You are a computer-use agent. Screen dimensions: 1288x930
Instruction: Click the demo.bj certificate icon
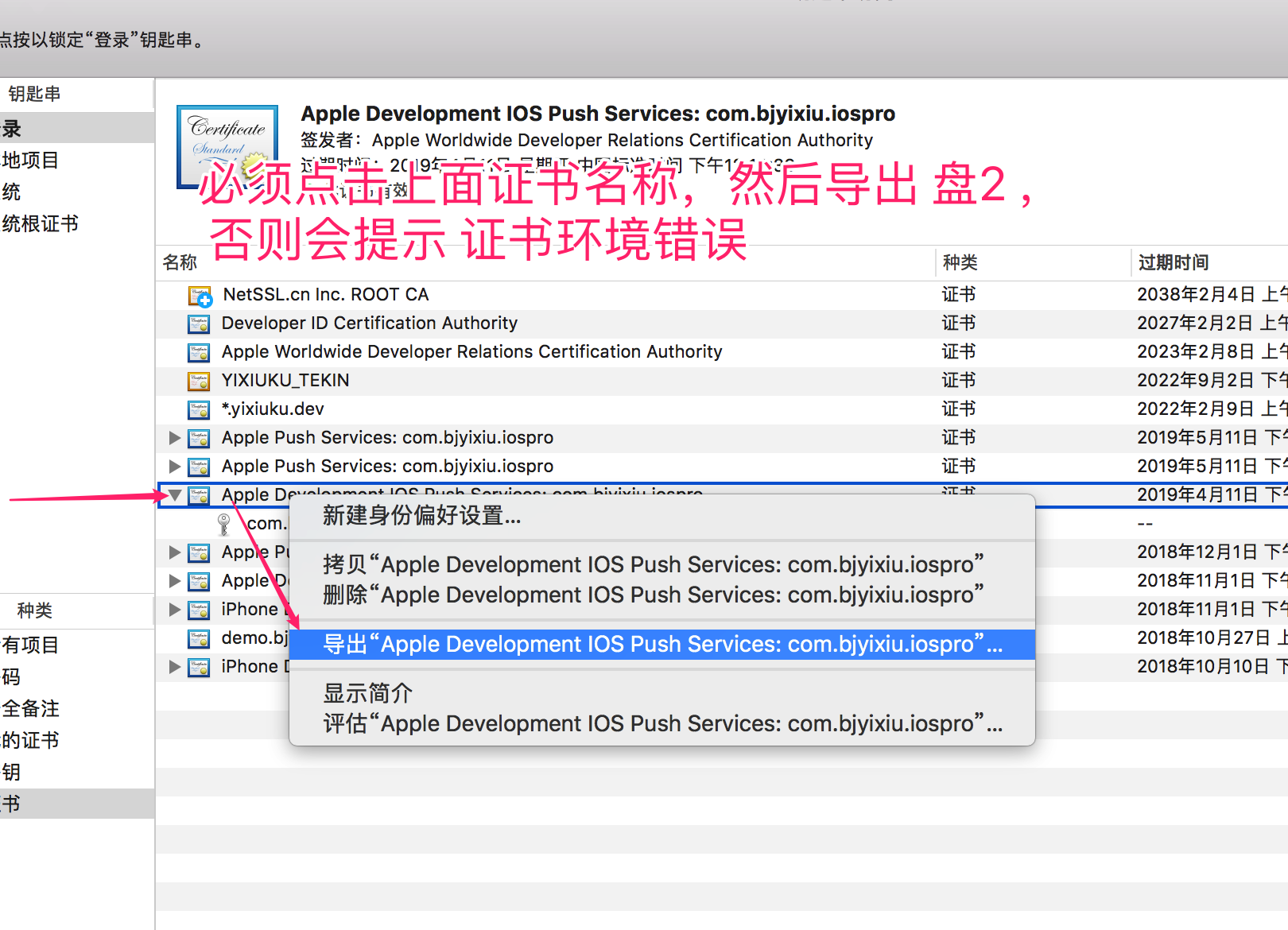pos(199,638)
